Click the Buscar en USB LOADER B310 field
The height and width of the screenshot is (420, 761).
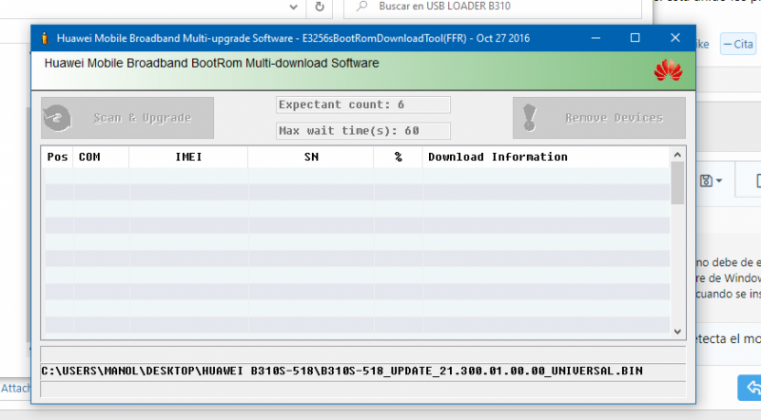pos(493,7)
